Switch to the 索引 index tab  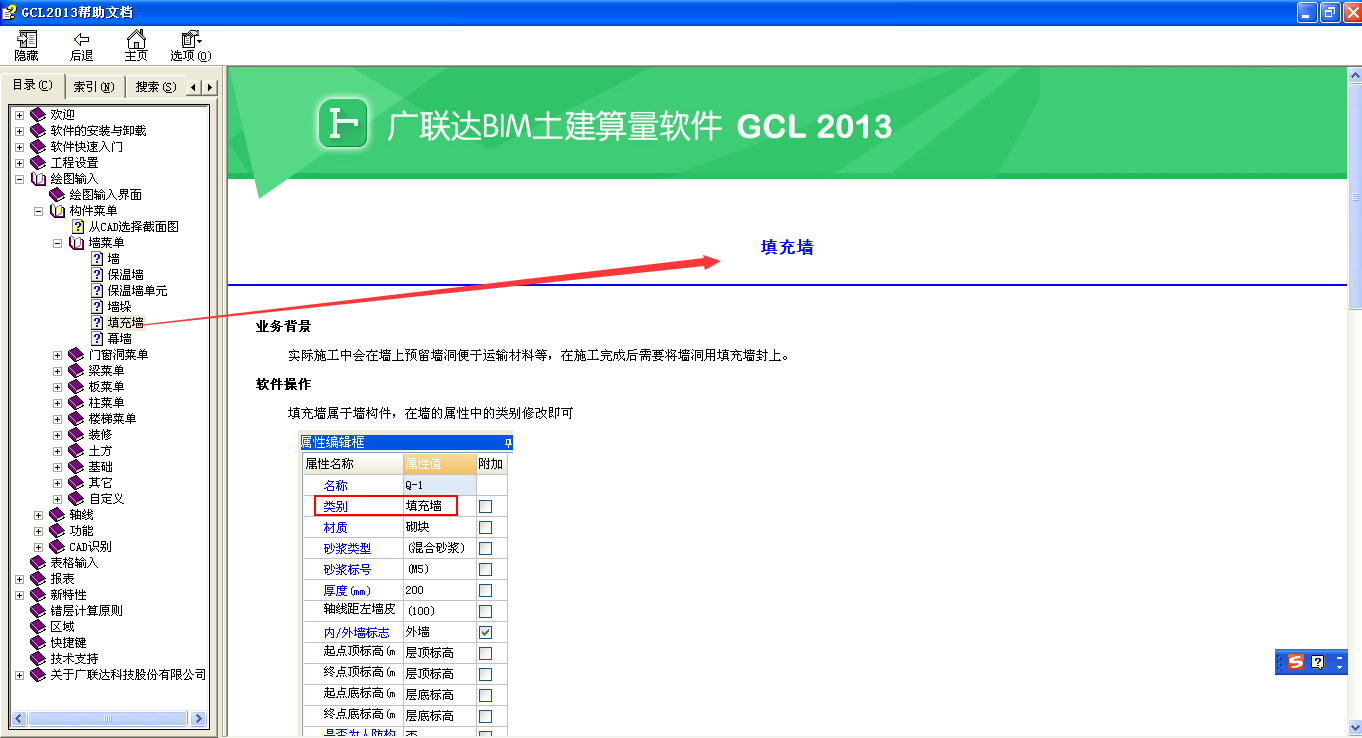[x=94, y=87]
